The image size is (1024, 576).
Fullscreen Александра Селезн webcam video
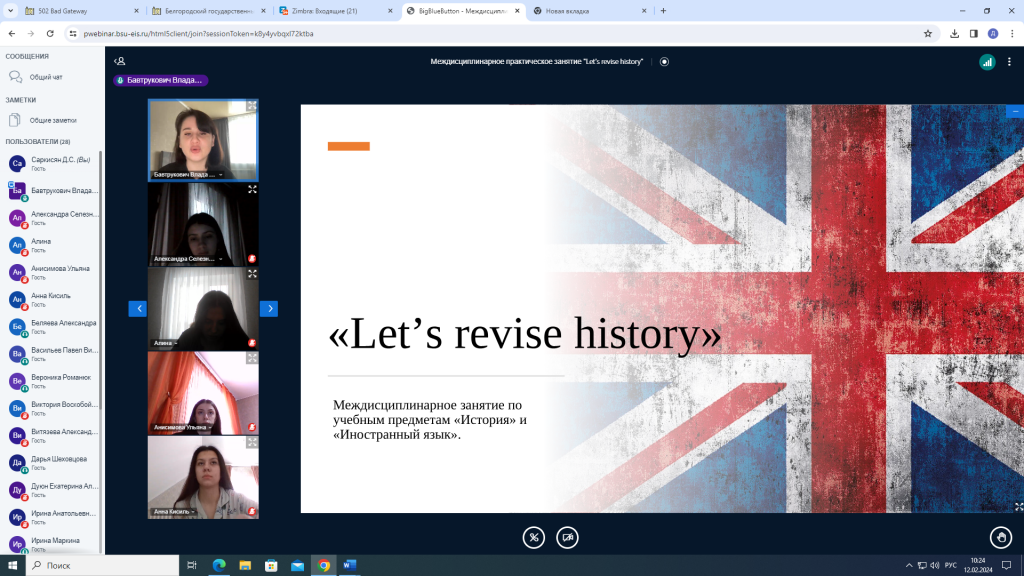point(252,189)
